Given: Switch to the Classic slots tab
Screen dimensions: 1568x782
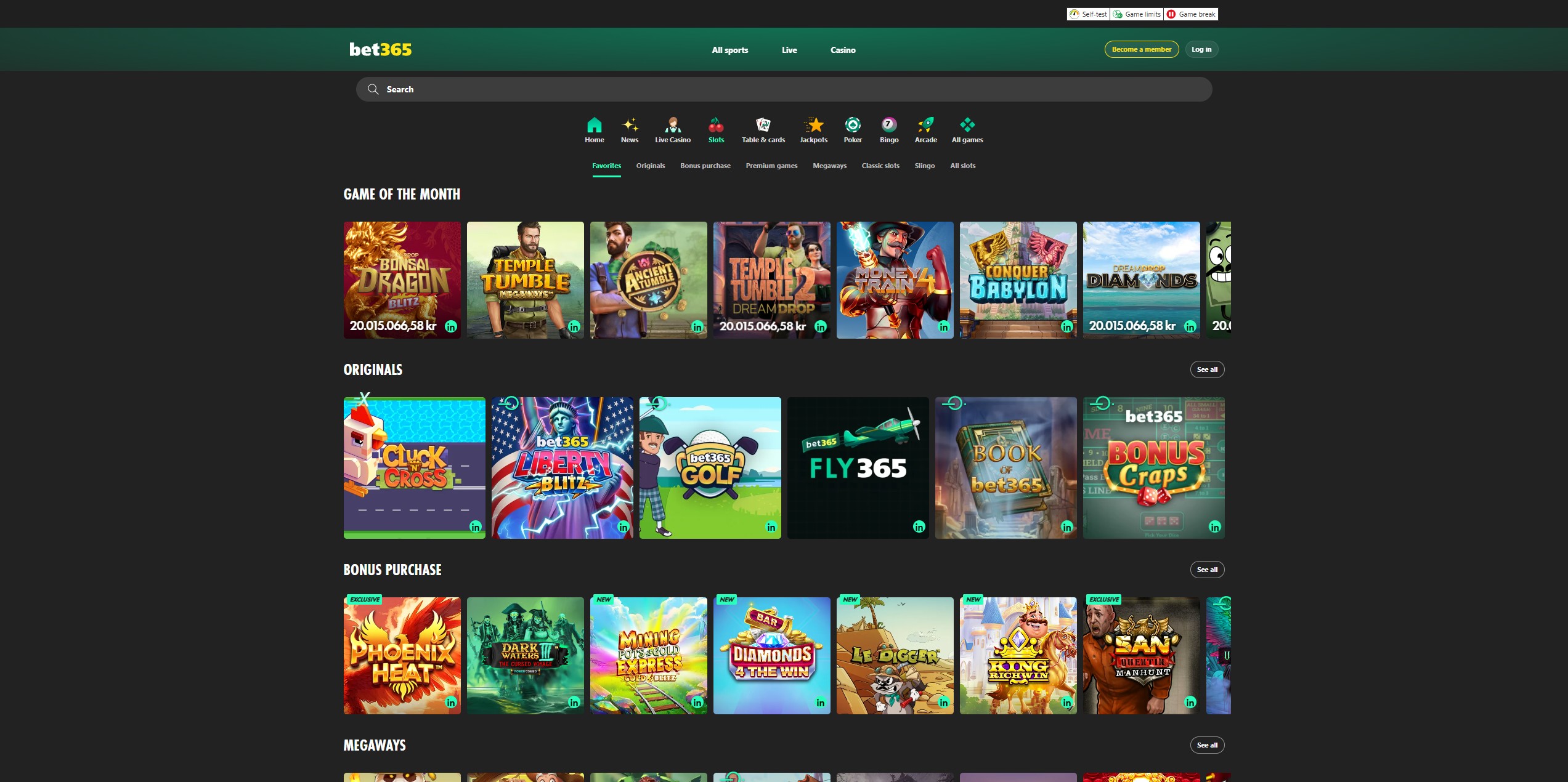Looking at the screenshot, I should click(880, 166).
